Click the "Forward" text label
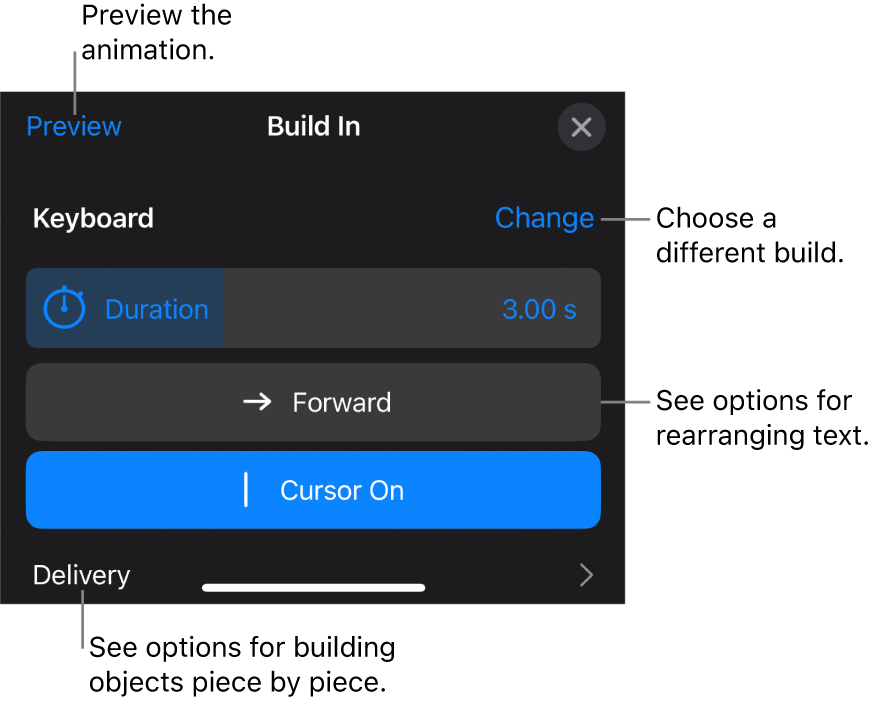The width and height of the screenshot is (878, 708). tap(342, 402)
